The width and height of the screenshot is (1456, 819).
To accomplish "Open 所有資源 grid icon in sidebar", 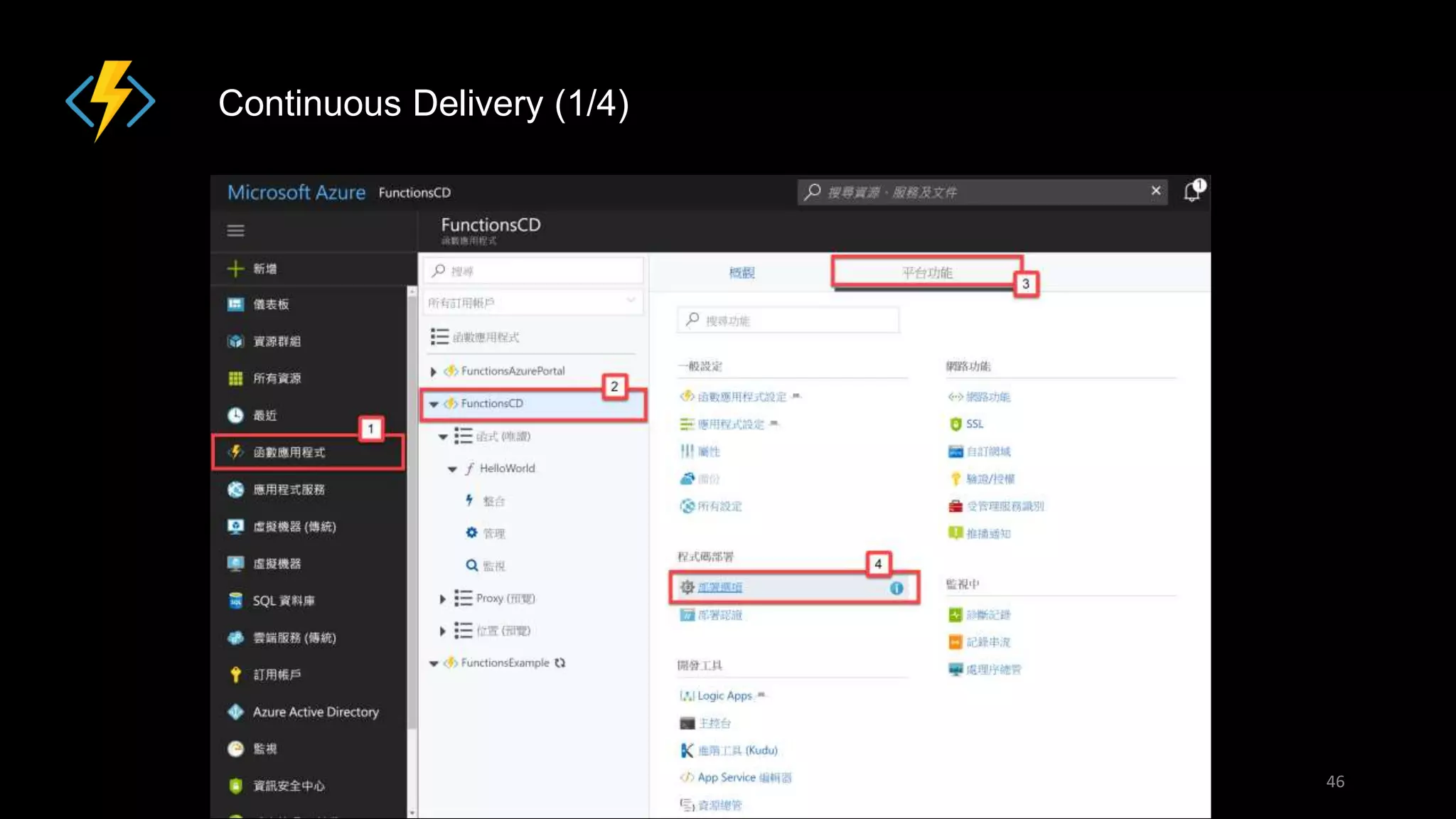I will (235, 378).
